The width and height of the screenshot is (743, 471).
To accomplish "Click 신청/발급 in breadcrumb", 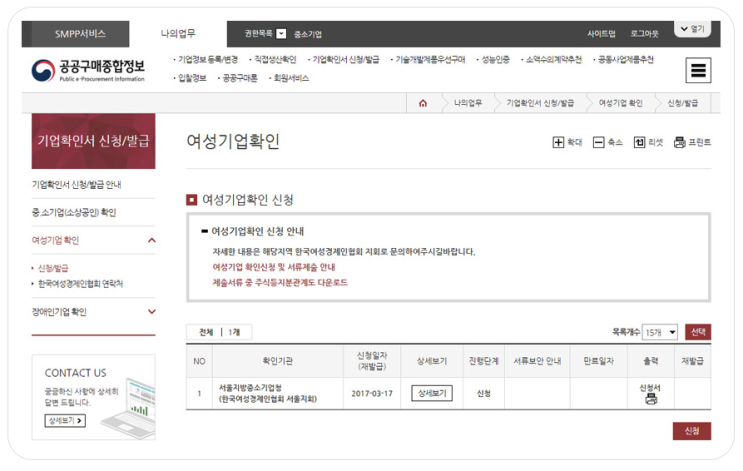I will [x=682, y=103].
